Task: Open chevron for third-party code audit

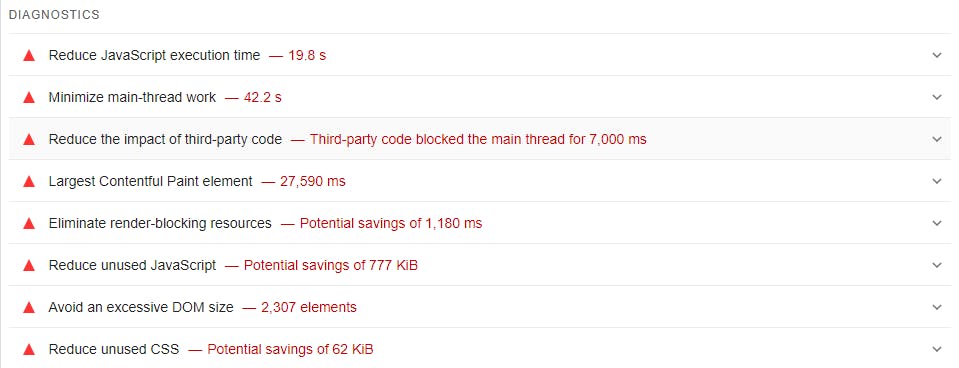Action: pyautogui.click(x=936, y=139)
